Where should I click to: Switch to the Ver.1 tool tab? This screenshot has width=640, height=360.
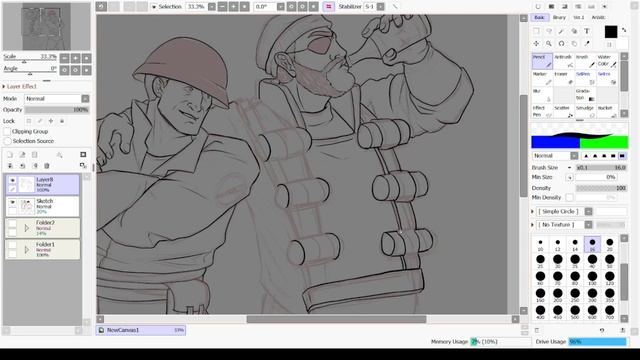[579, 18]
